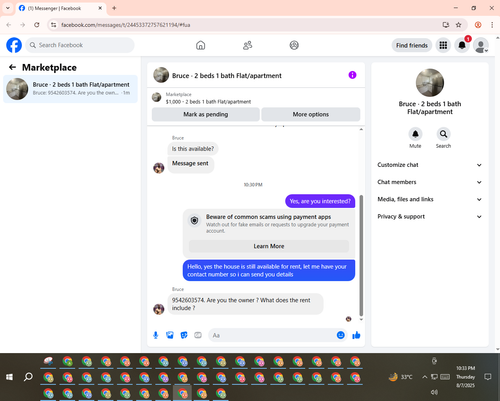Choose a sticker icon

click(184, 335)
